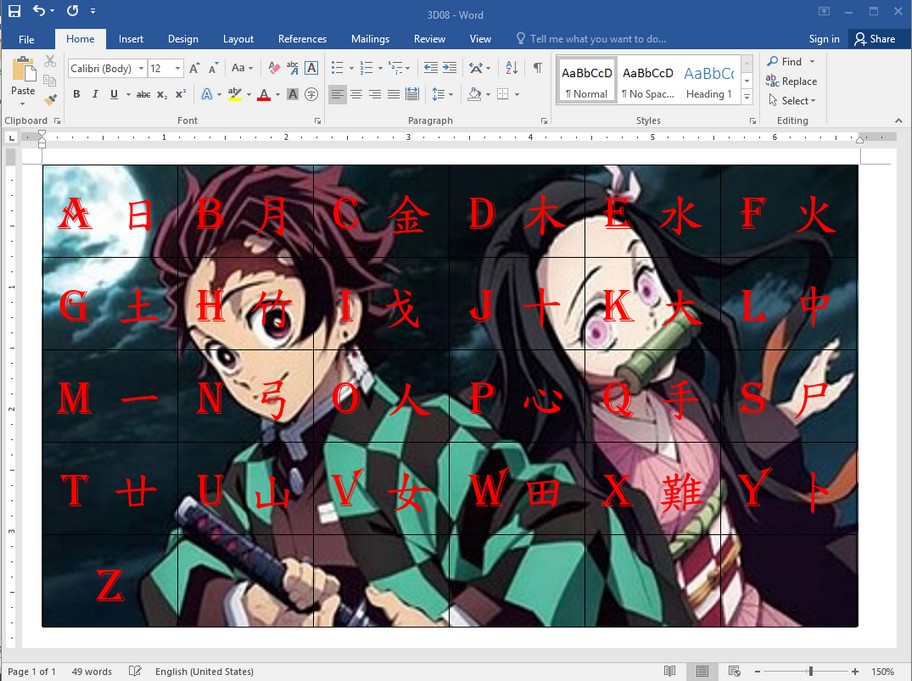This screenshot has width=912, height=681.
Task: Collapse the ribbon with the arrow
Action: coord(899,120)
